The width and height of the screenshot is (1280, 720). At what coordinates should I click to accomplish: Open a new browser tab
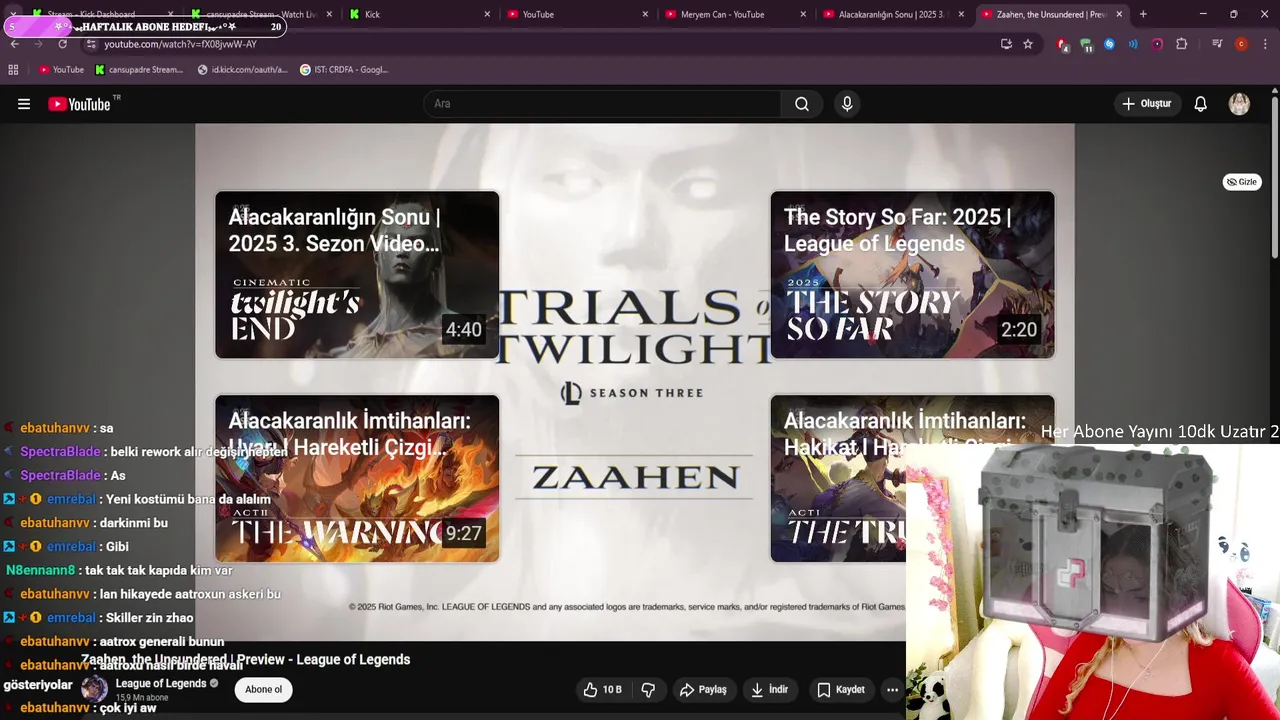(x=1143, y=14)
